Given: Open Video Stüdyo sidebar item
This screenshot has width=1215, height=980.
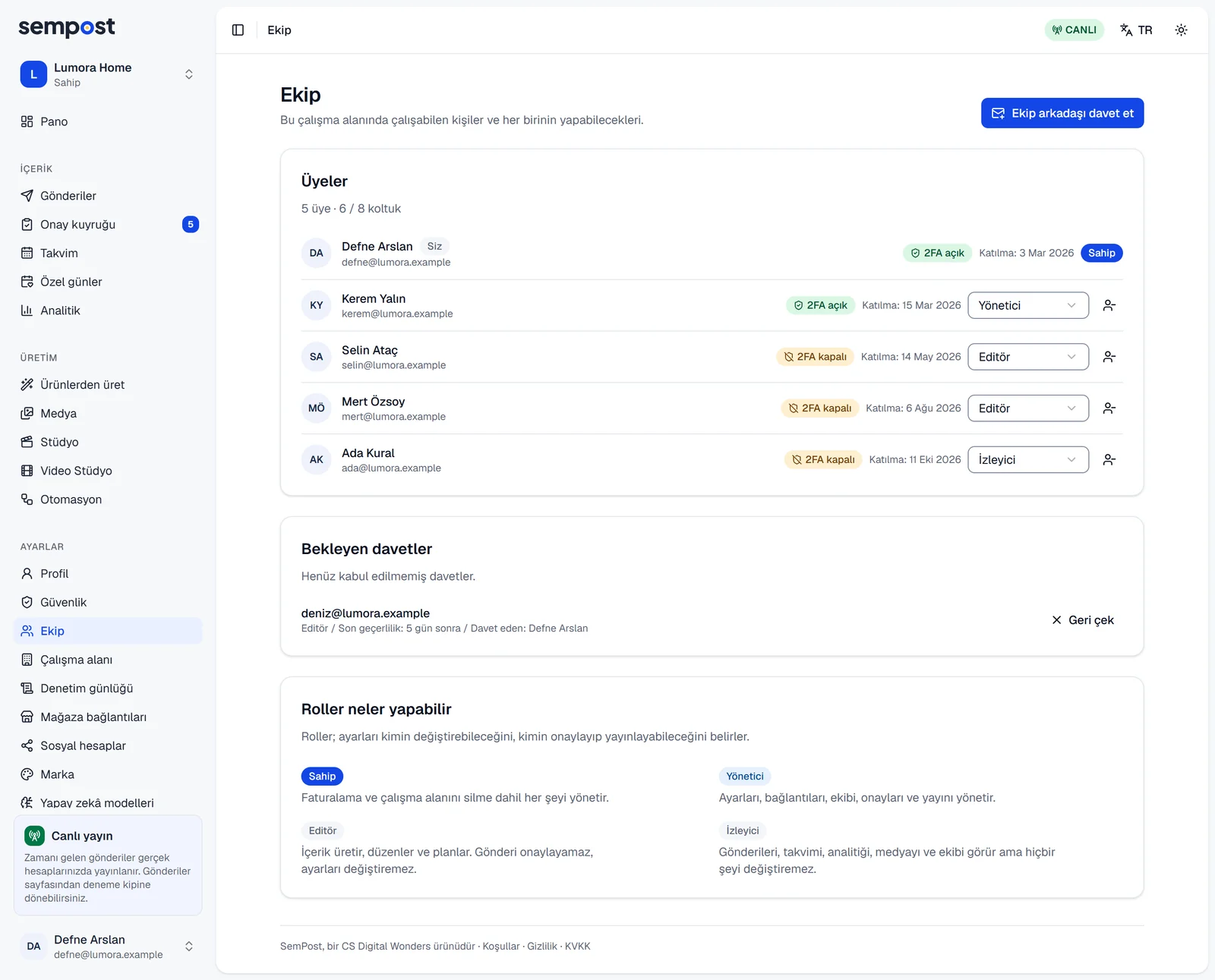Looking at the screenshot, I should point(108,471).
